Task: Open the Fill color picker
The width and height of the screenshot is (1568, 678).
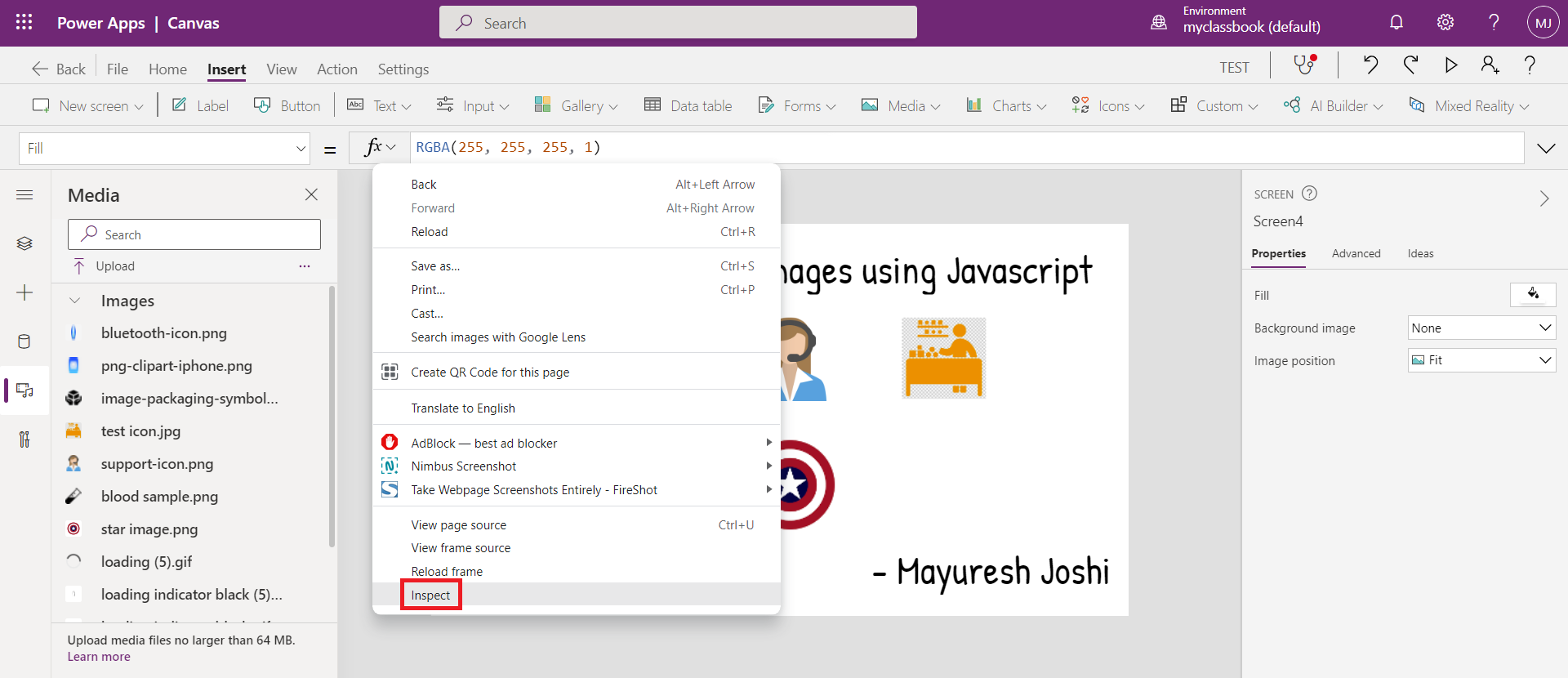Action: click(1533, 294)
